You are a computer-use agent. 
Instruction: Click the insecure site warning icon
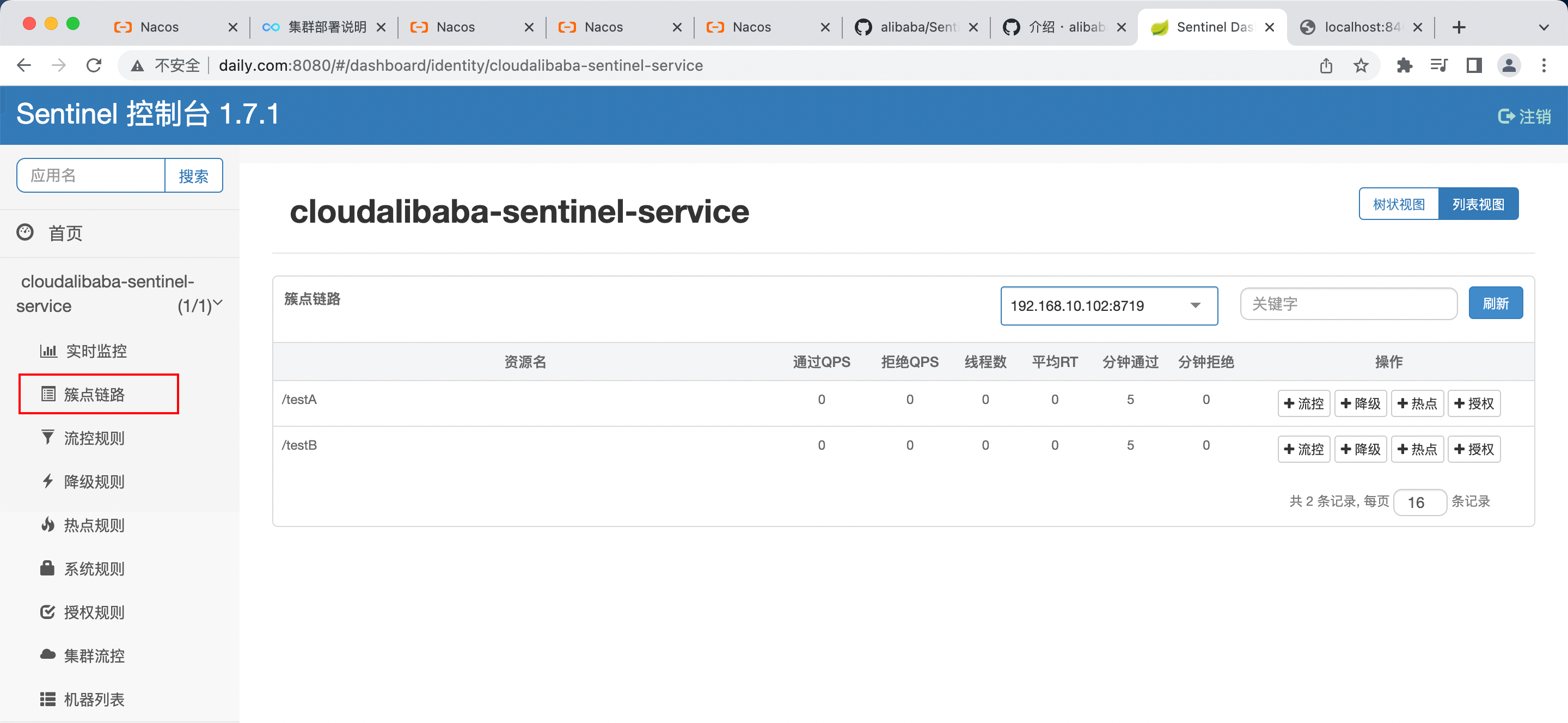tap(138, 66)
